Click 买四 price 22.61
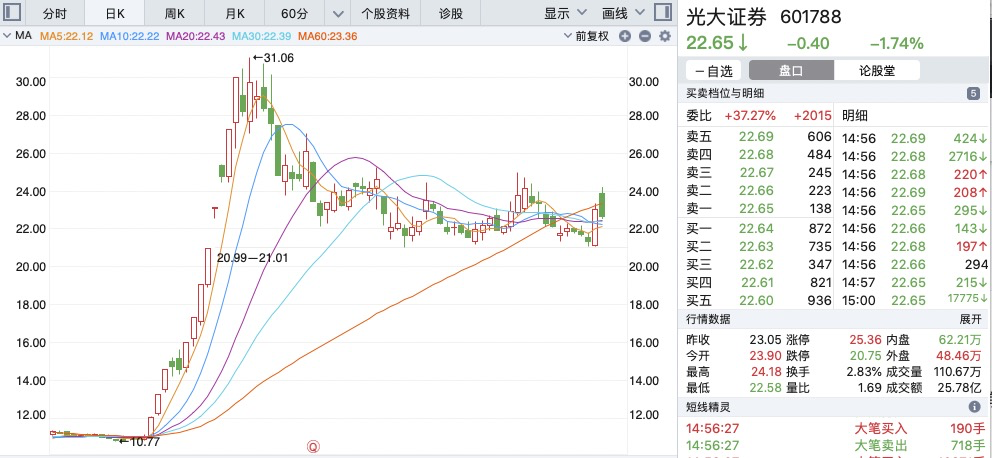Screen dimensions: 992x458 tap(757, 282)
